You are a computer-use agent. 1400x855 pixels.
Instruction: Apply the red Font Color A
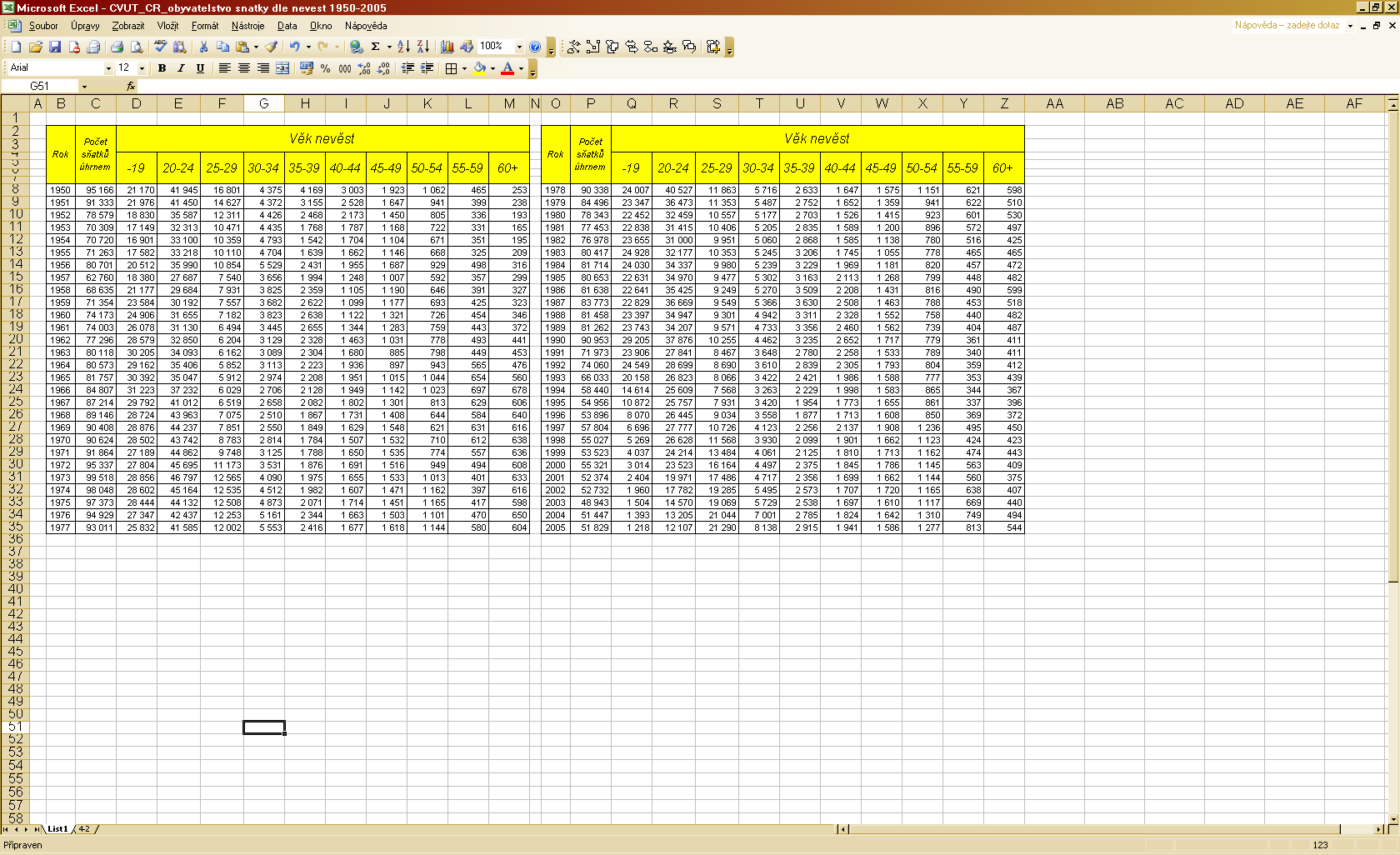pos(507,68)
